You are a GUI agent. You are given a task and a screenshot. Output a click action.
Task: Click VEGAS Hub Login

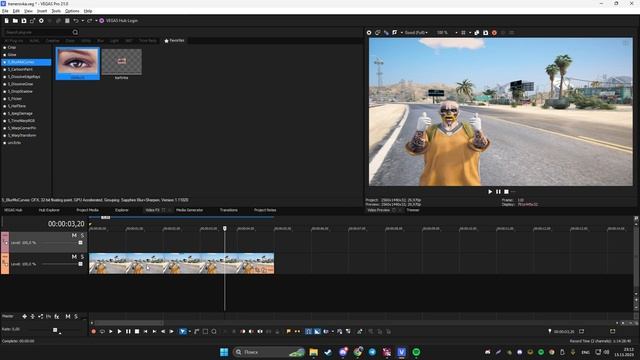118,21
